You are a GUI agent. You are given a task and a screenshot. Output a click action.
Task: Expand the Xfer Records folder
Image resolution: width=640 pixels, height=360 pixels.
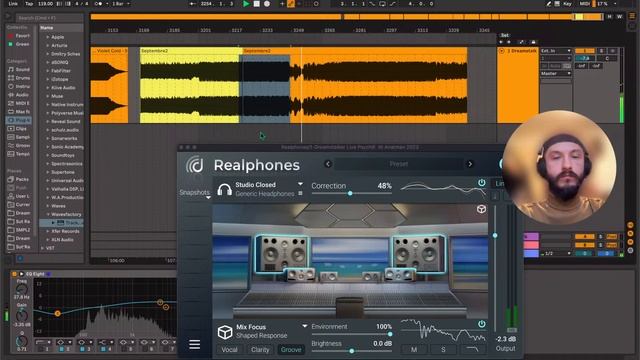48,231
